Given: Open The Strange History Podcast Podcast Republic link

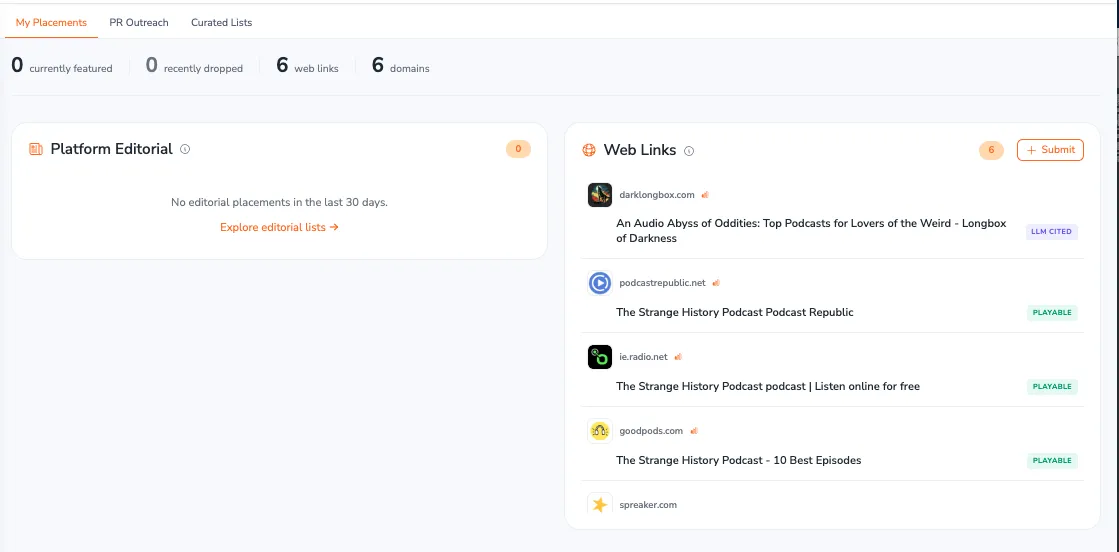Looking at the screenshot, I should [734, 312].
